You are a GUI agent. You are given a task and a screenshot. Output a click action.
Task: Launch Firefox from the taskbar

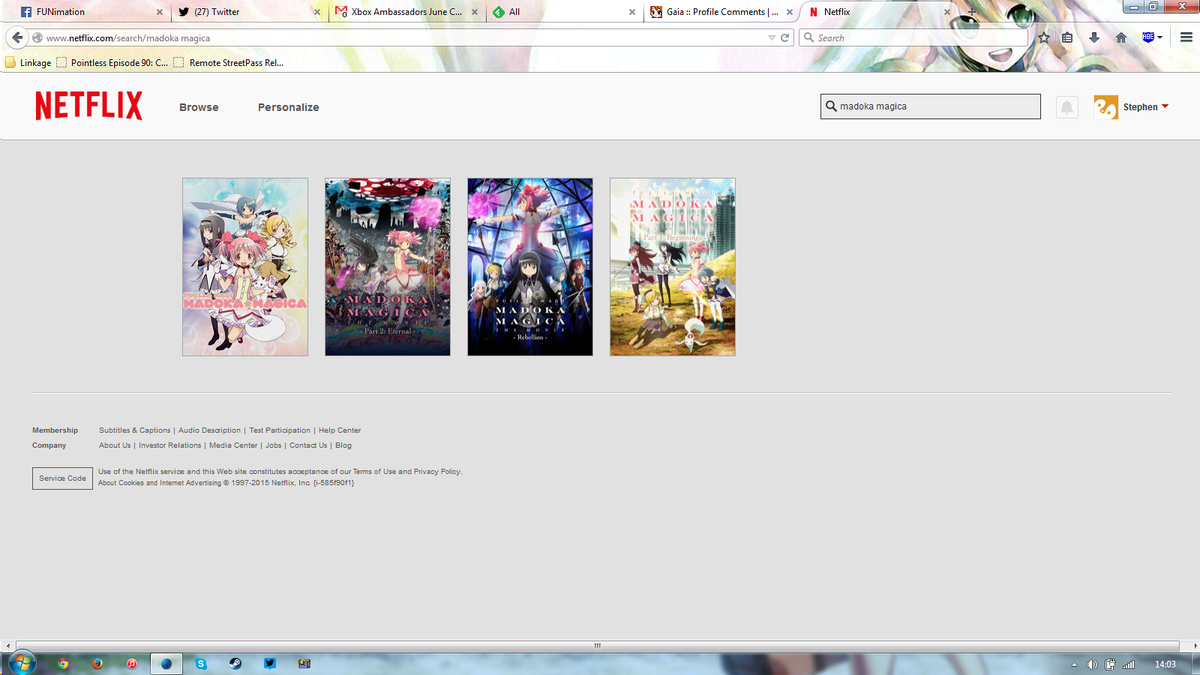(97, 663)
